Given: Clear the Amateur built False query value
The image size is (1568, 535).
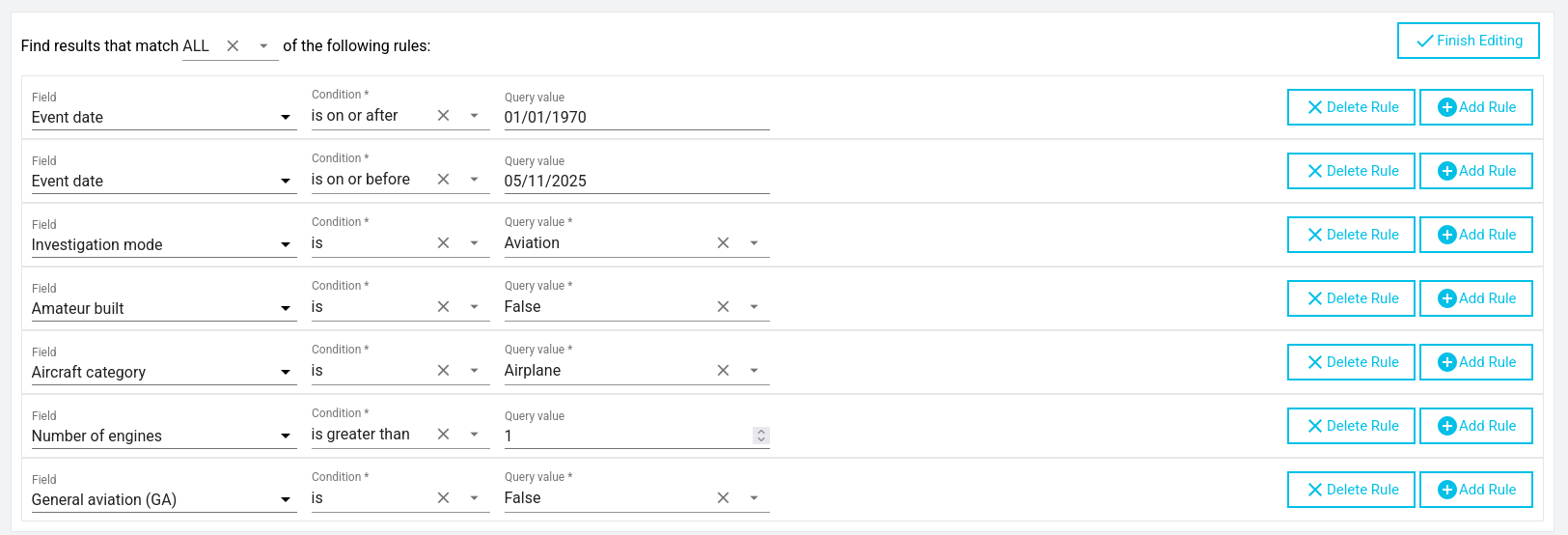Looking at the screenshot, I should point(723,307).
